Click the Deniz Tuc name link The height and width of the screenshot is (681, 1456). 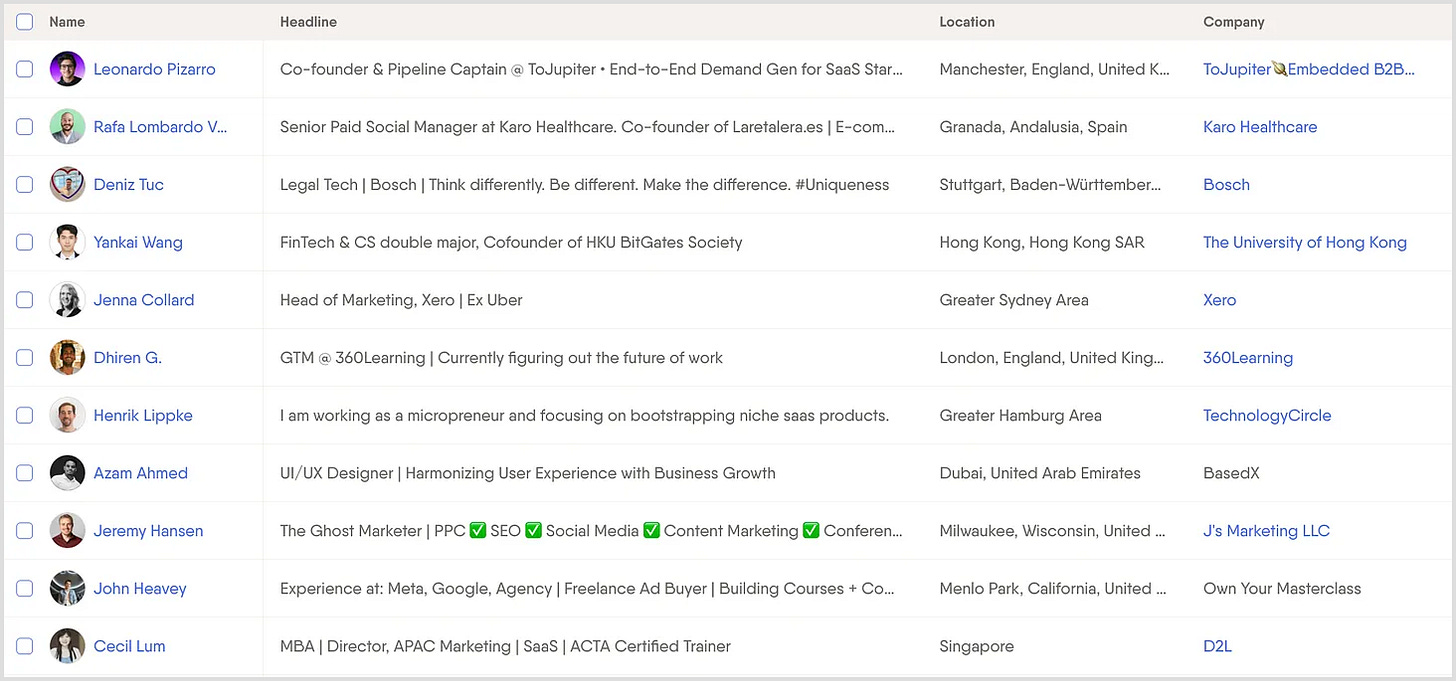128,184
